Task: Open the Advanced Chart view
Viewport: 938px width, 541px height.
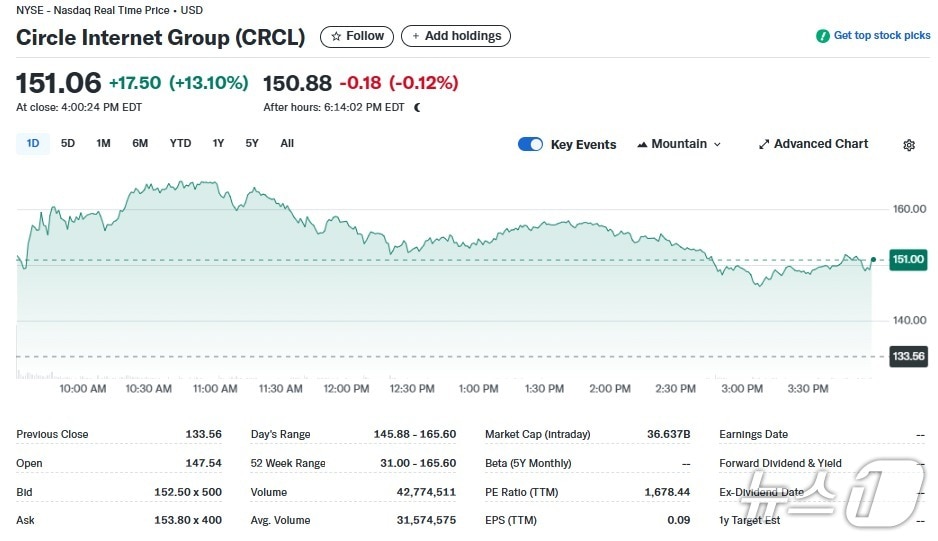Action: 820,144
